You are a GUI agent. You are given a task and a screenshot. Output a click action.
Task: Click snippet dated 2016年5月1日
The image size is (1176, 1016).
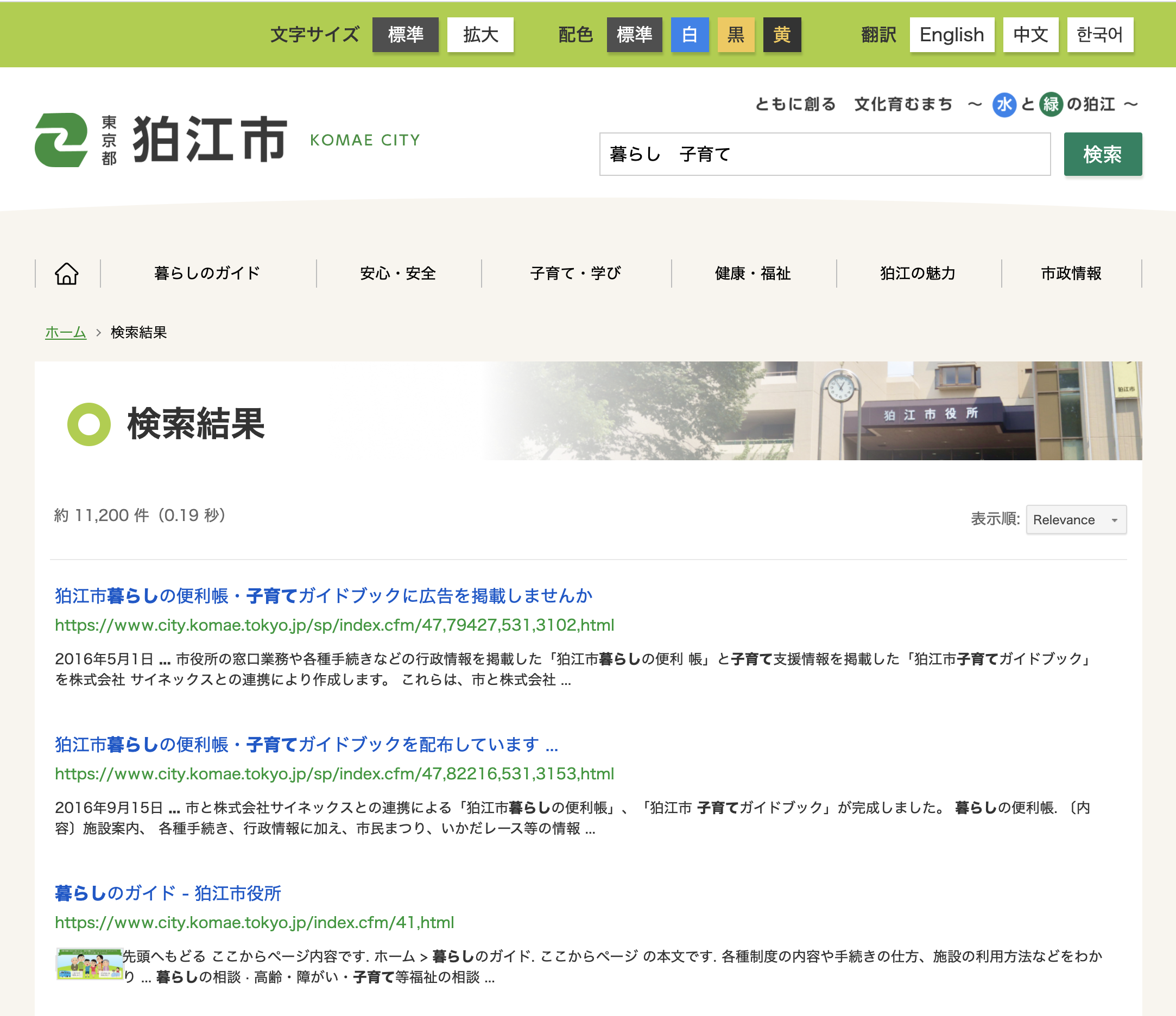tap(573, 669)
